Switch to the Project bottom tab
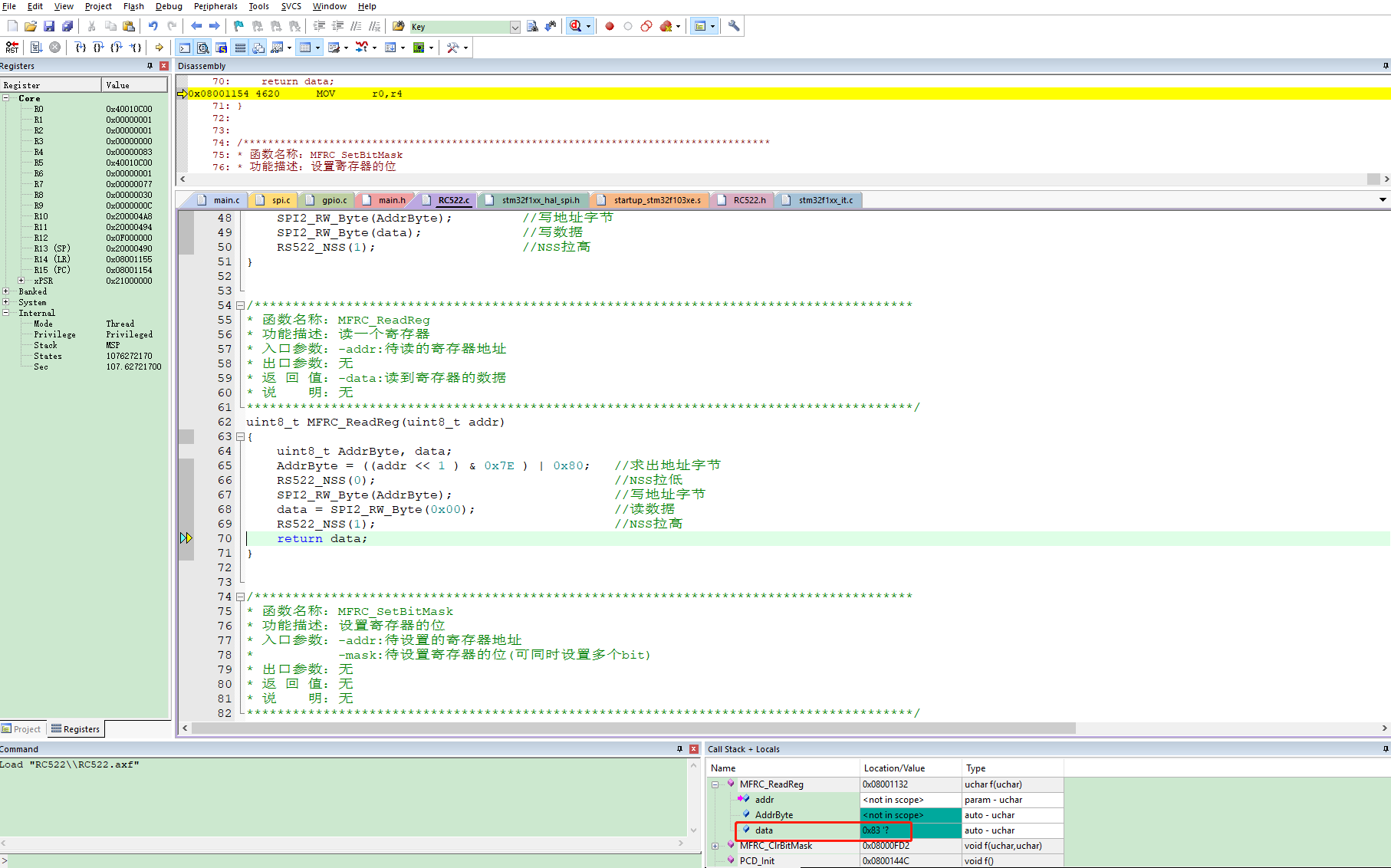Image resolution: width=1391 pixels, height=868 pixels. (22, 729)
